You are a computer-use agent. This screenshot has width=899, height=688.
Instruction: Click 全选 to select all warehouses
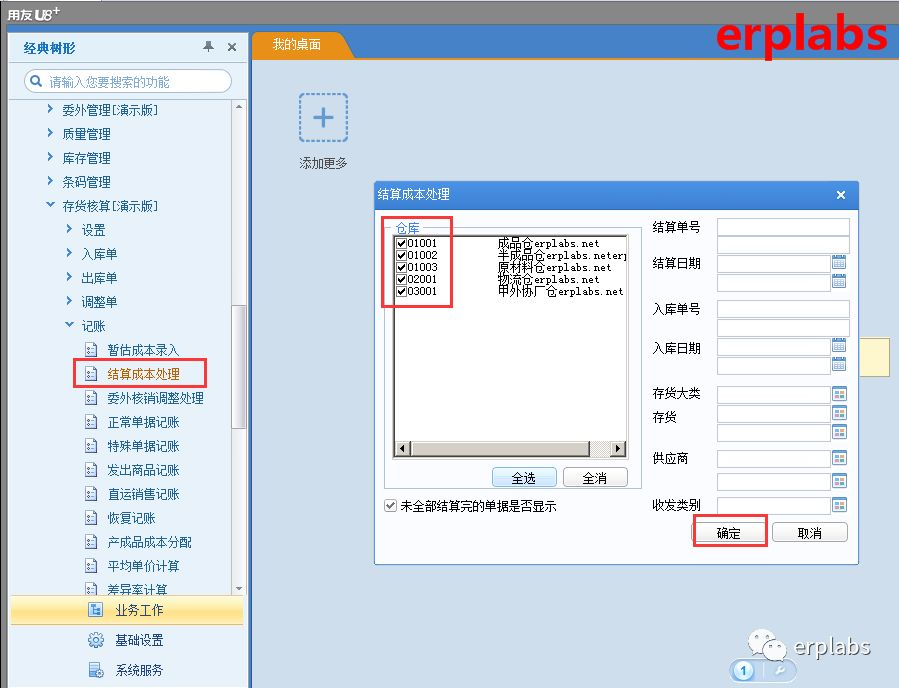click(524, 477)
